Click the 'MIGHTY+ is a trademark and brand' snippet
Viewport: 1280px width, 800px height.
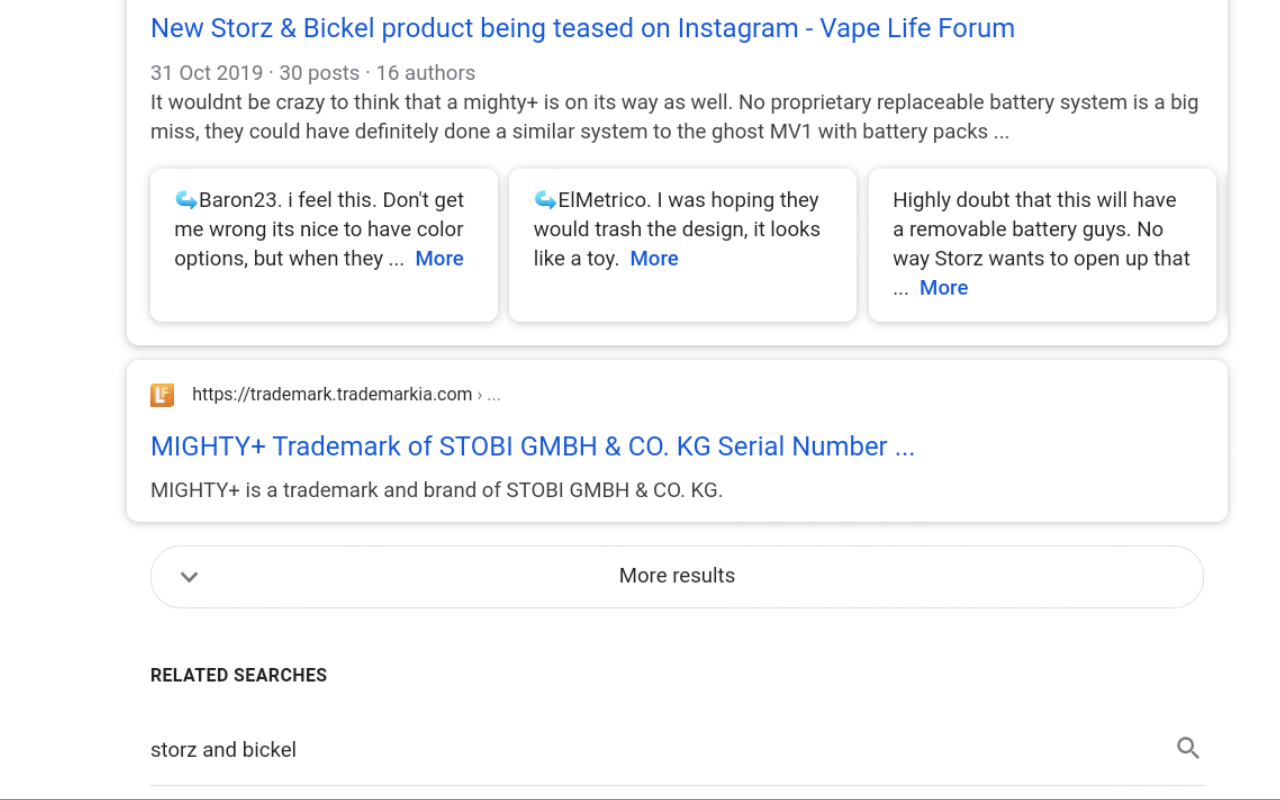pos(436,490)
